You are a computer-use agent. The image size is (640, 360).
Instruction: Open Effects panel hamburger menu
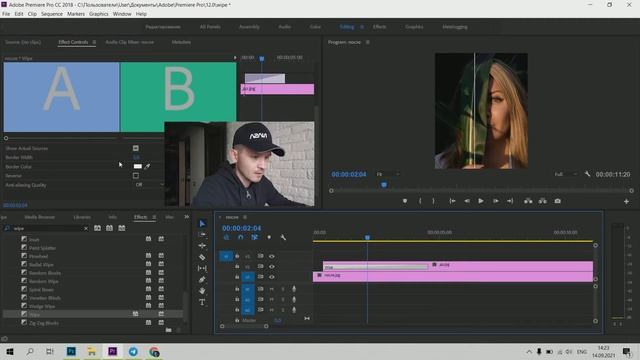[154, 217]
